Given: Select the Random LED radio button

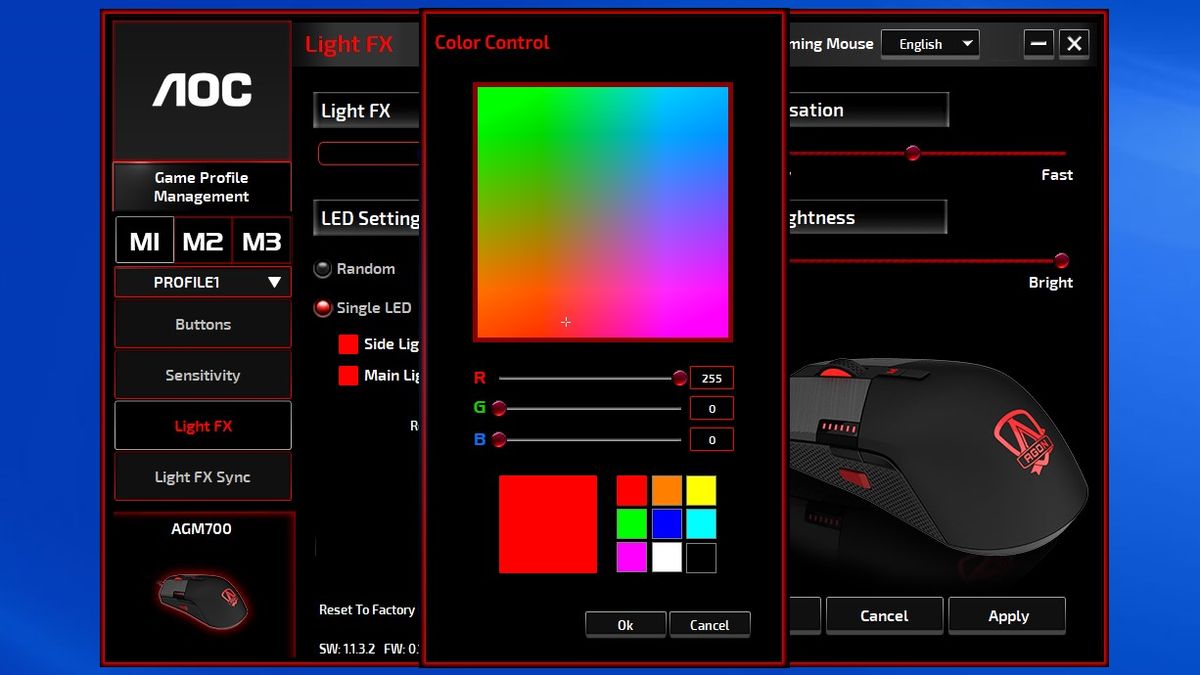Looking at the screenshot, I should [x=322, y=269].
